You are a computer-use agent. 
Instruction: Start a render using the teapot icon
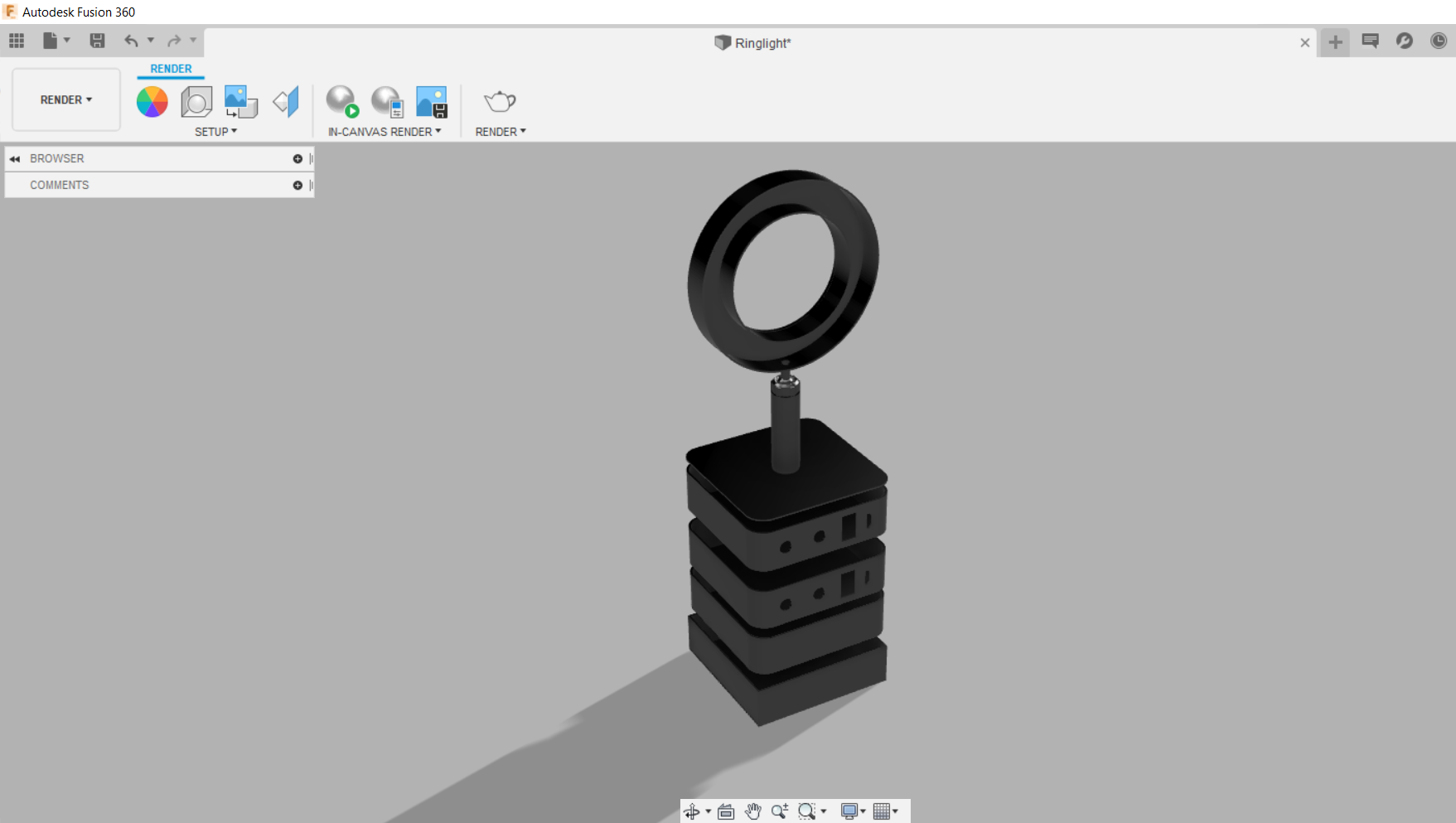(x=500, y=102)
